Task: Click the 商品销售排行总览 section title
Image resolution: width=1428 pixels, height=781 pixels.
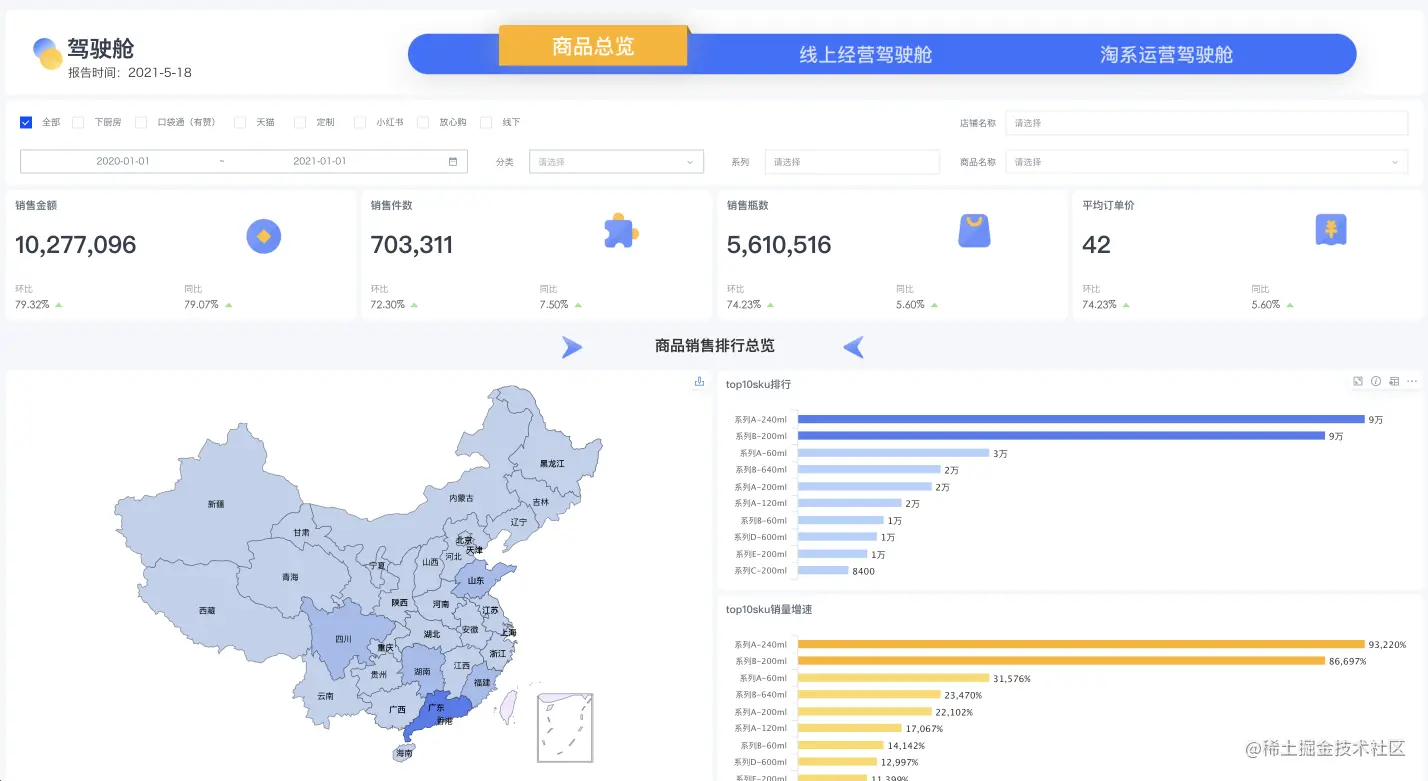Action: click(x=714, y=346)
